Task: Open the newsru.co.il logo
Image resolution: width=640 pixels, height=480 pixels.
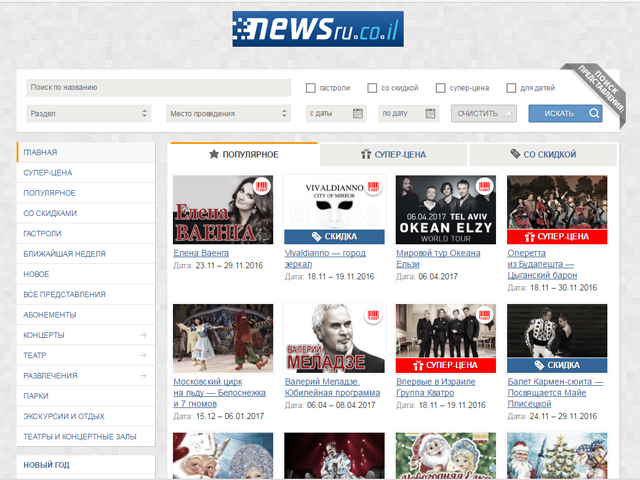Action: [318, 29]
